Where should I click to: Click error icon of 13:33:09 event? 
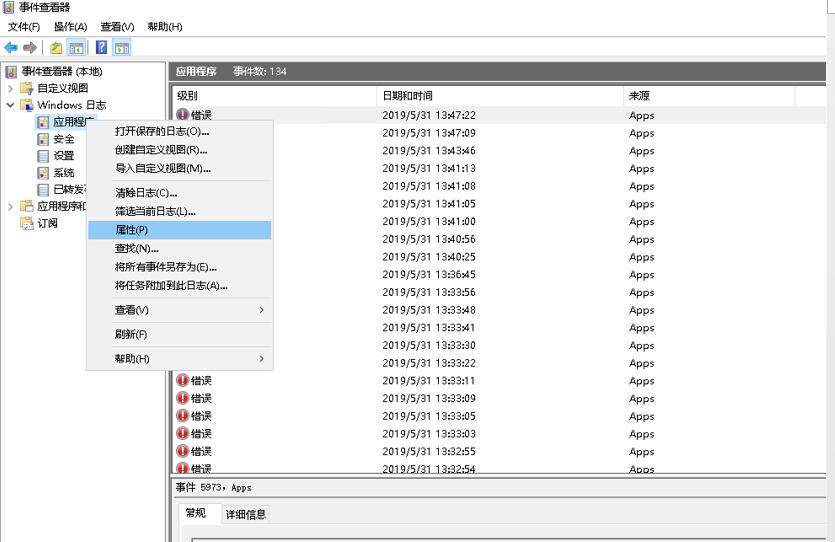tap(183, 398)
